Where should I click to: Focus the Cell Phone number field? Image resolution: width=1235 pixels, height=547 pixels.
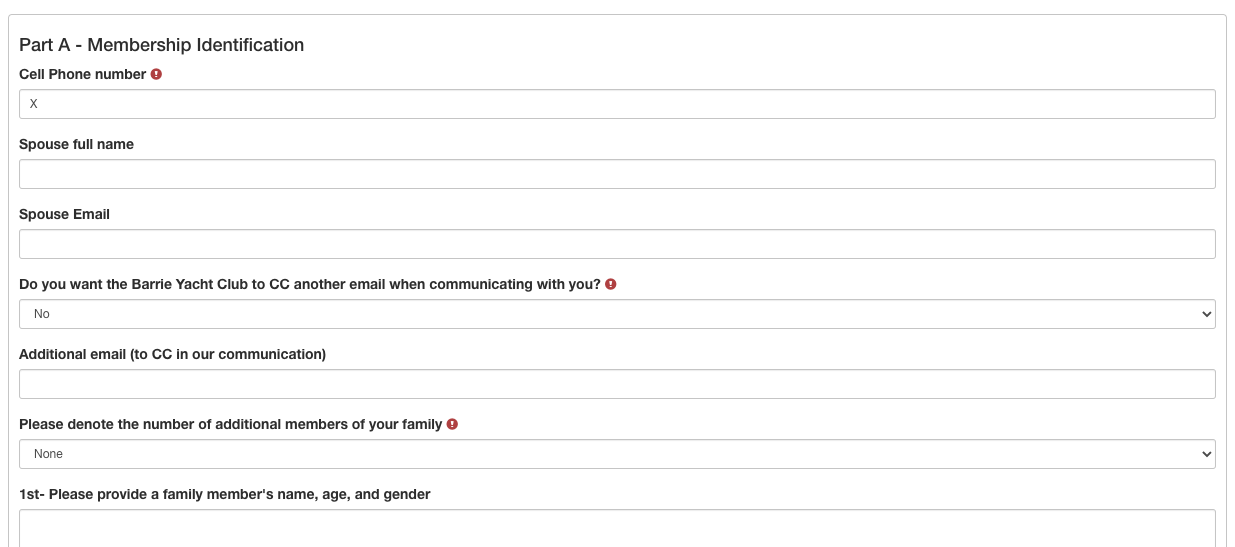click(x=617, y=104)
